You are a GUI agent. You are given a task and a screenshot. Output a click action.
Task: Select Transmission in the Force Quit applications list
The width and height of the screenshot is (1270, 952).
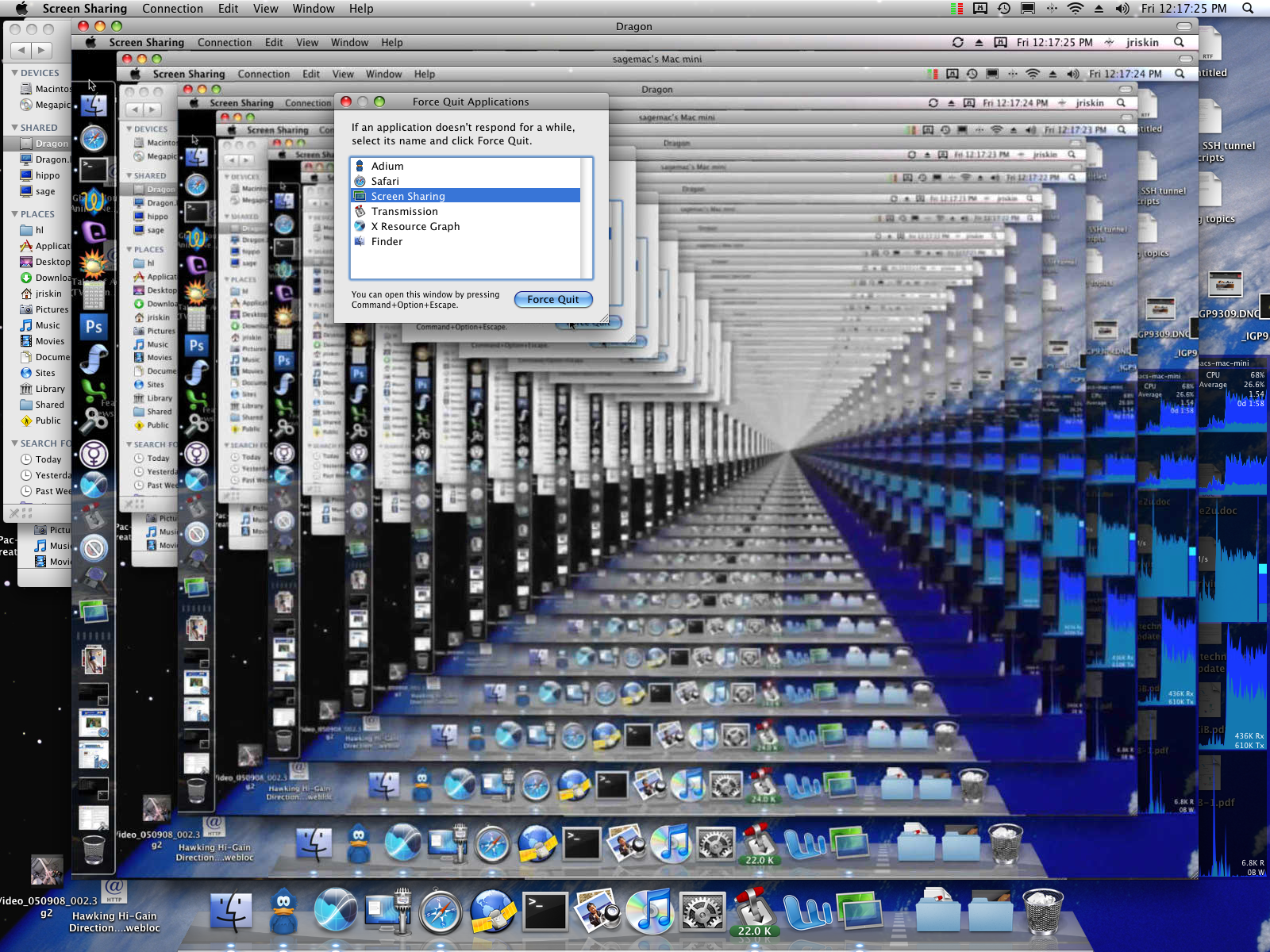pyautogui.click(x=405, y=211)
